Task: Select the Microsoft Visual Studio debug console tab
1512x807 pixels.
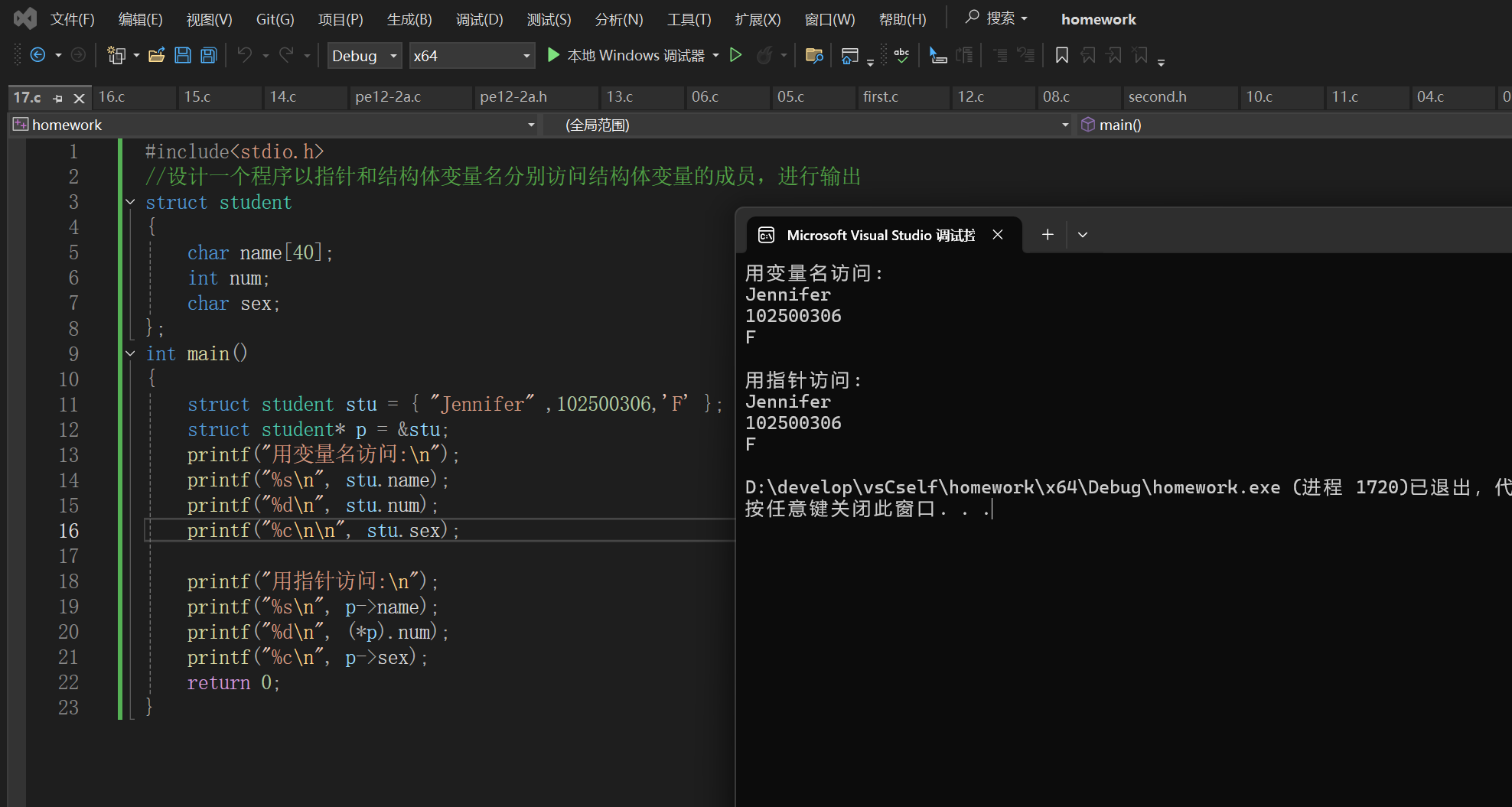Action: 880,235
